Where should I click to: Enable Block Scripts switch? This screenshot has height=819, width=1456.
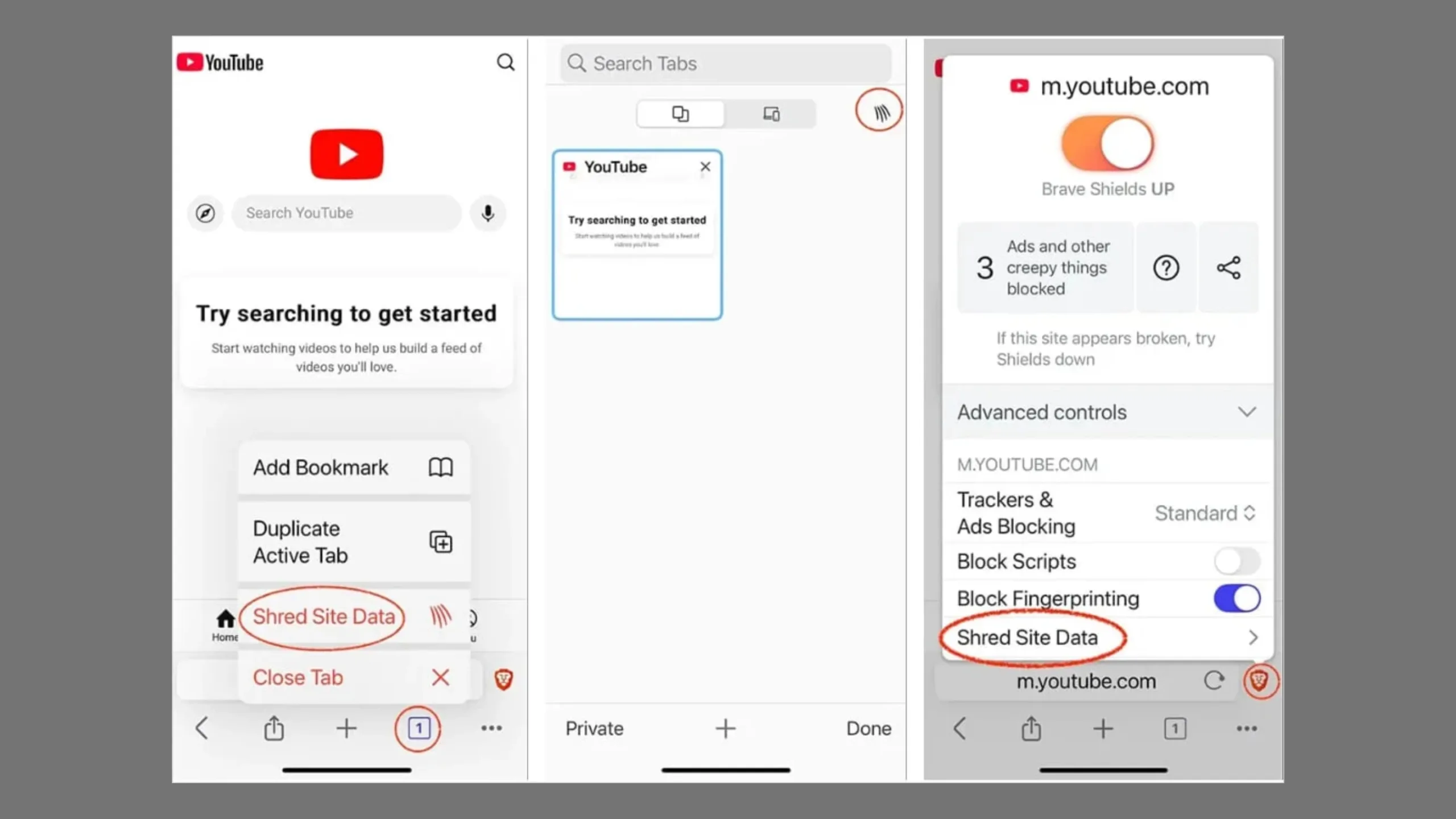point(1237,561)
